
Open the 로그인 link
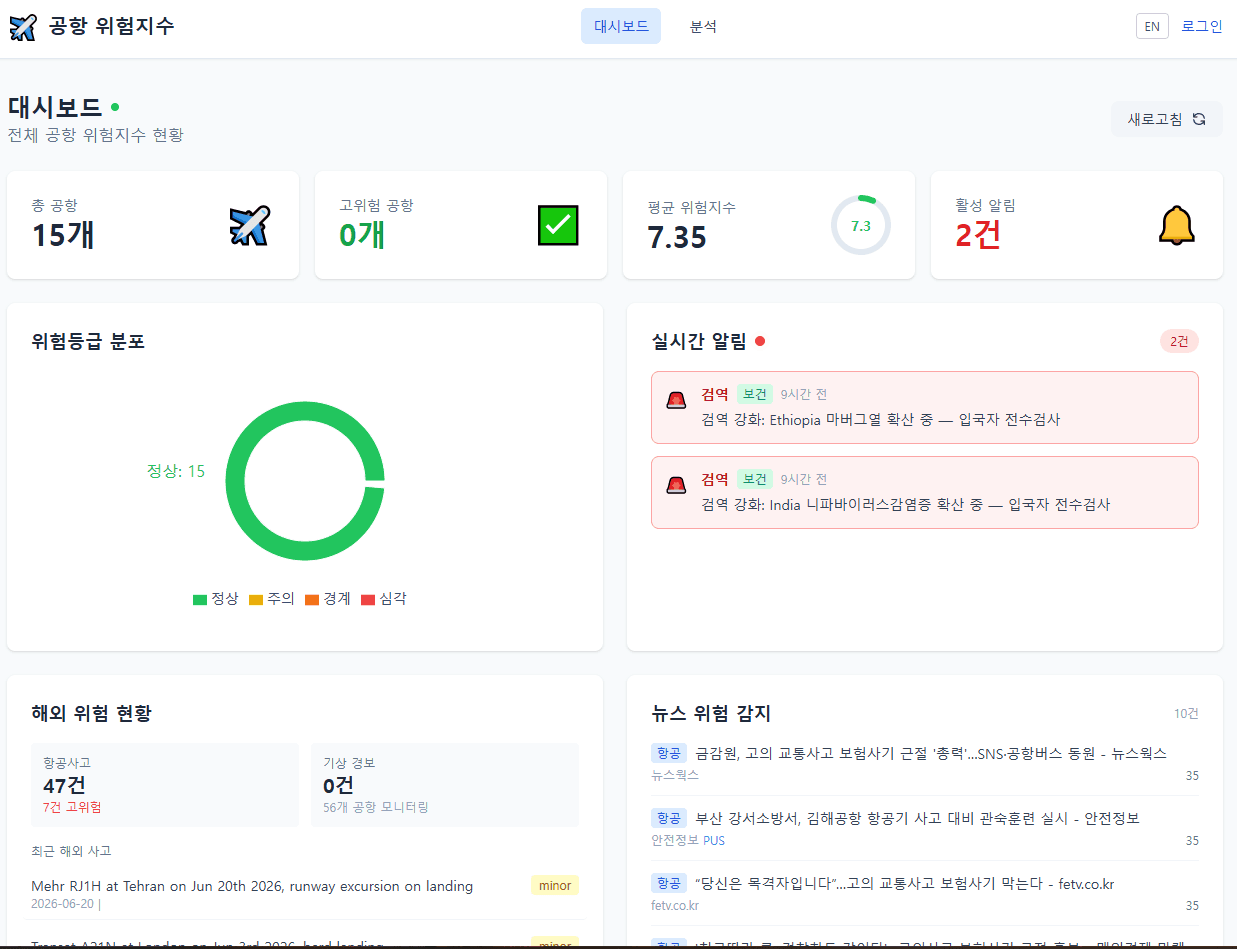[1202, 26]
